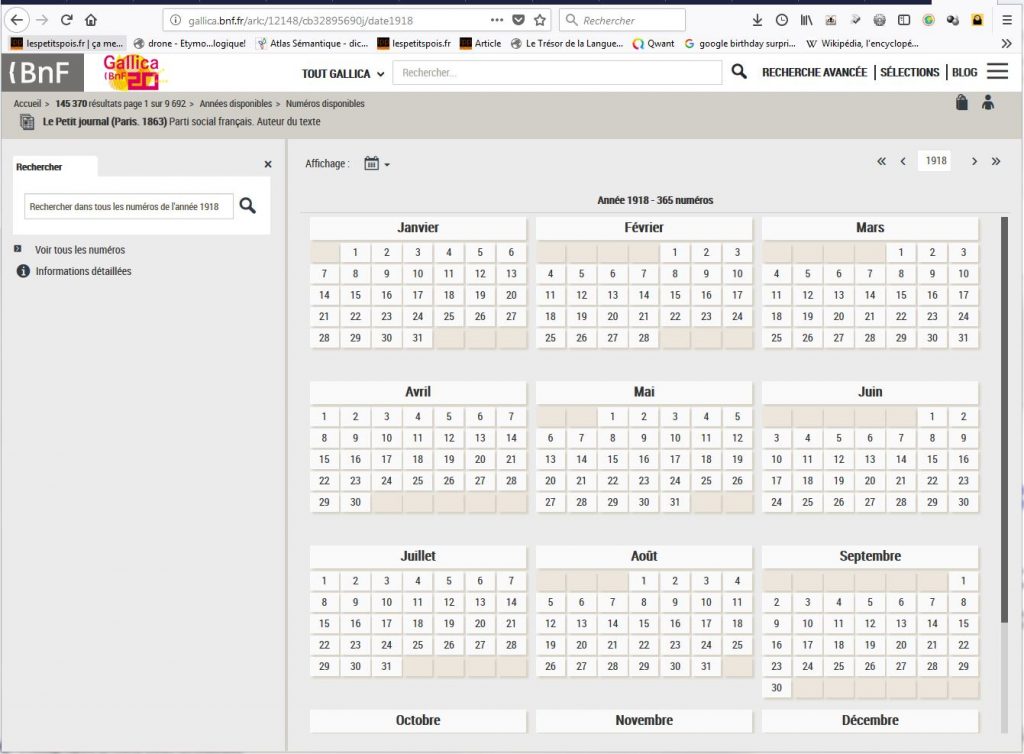Open the user account icon

[988, 102]
